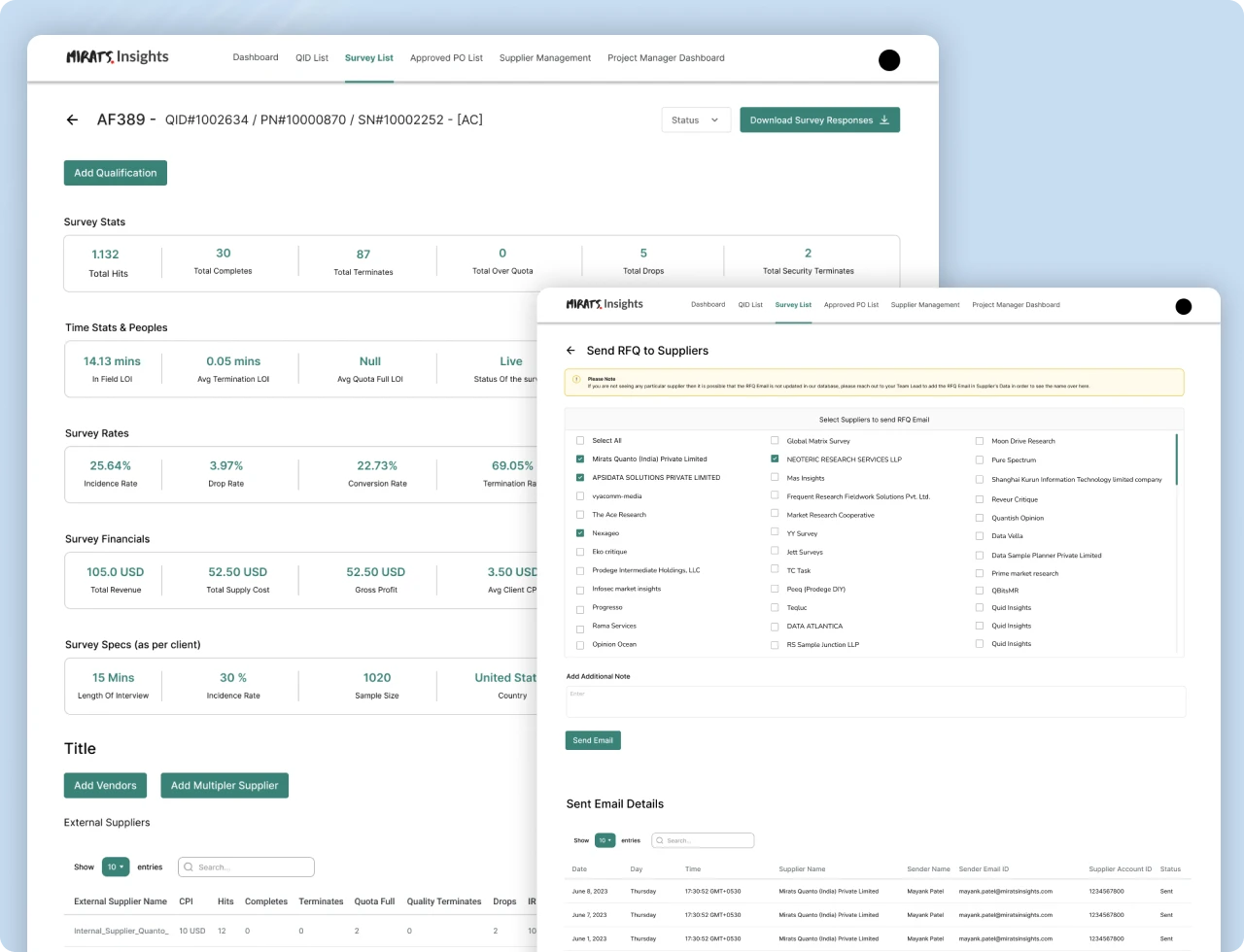Viewport: 1244px width, 952px height.
Task: Click the 25.64% Incidence Rate value
Action: [111, 465]
